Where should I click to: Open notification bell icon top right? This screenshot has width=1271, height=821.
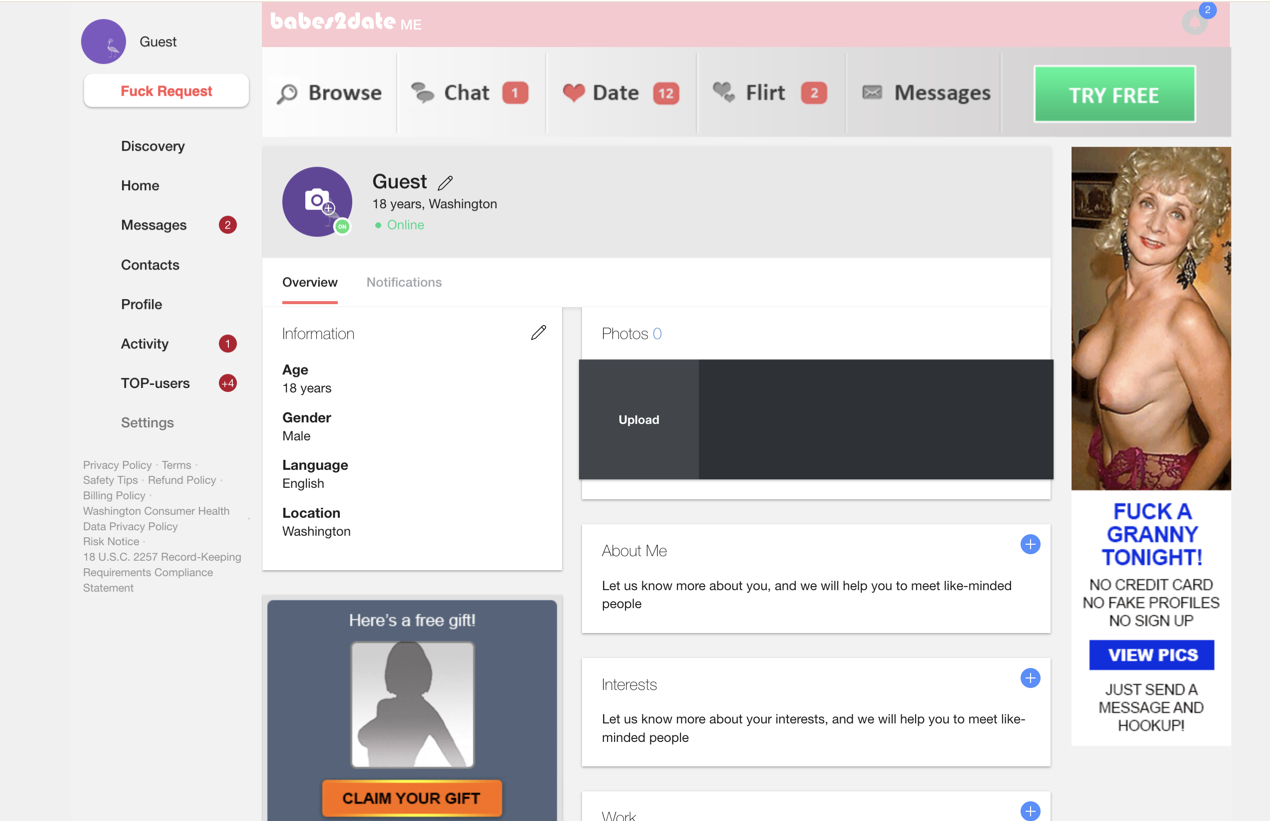[1195, 20]
